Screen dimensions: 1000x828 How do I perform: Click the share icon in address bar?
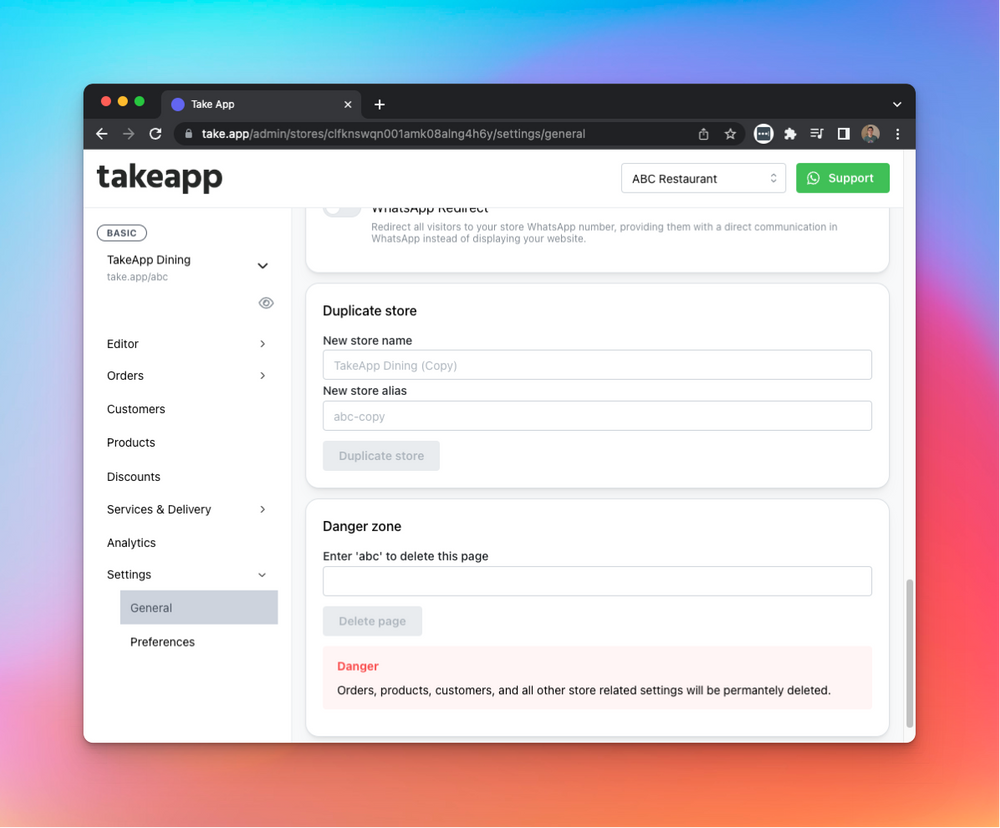(703, 134)
